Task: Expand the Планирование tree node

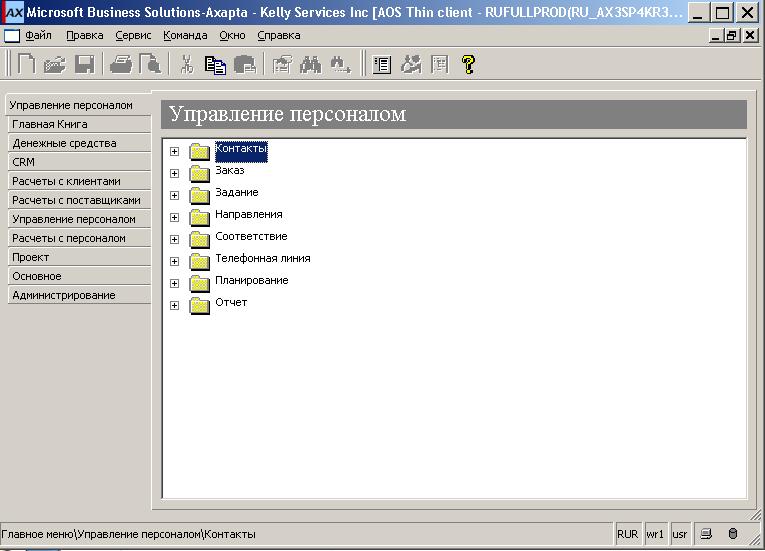Action: pyautogui.click(x=174, y=283)
